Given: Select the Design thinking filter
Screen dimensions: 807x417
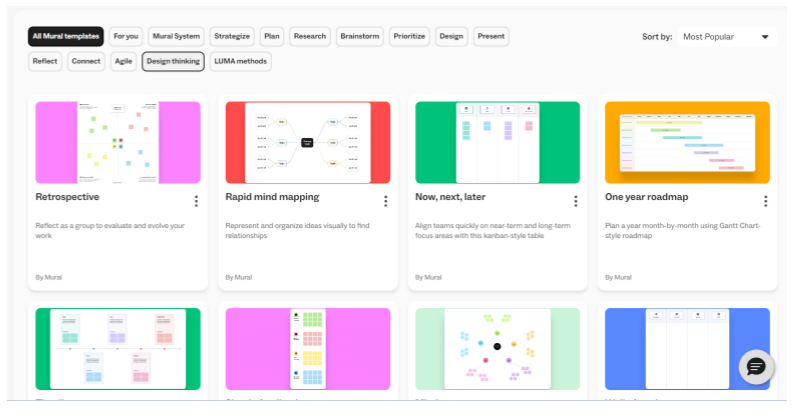Looking at the screenshot, I should coord(173,62).
